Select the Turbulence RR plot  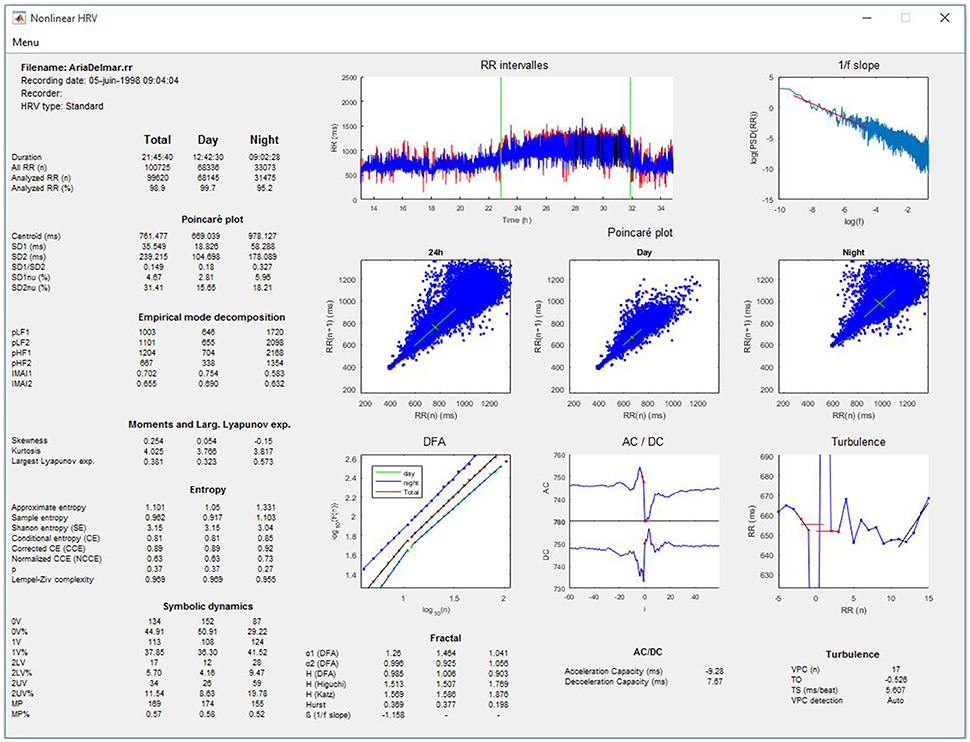(x=853, y=521)
